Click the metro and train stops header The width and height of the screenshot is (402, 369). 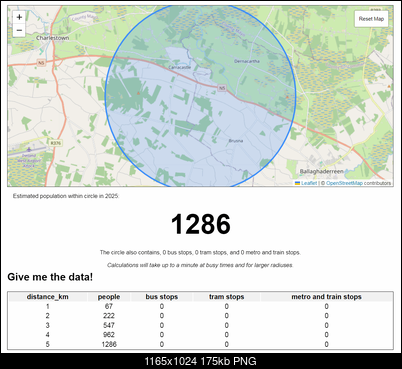click(x=326, y=297)
